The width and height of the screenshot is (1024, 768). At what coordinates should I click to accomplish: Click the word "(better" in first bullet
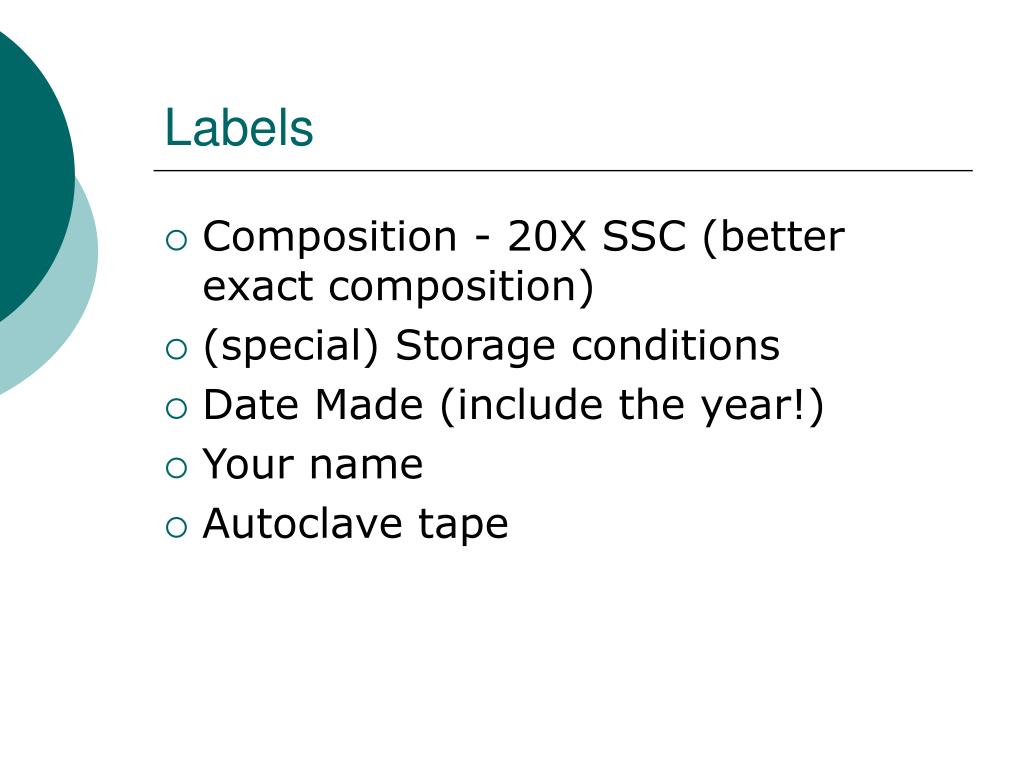pos(773,236)
